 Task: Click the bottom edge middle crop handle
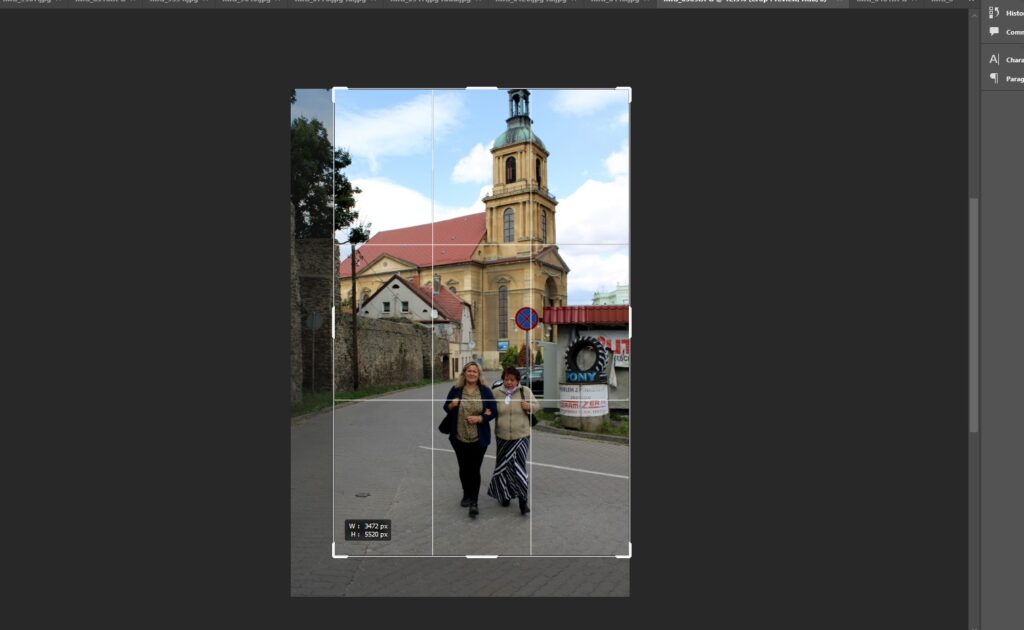pos(482,557)
